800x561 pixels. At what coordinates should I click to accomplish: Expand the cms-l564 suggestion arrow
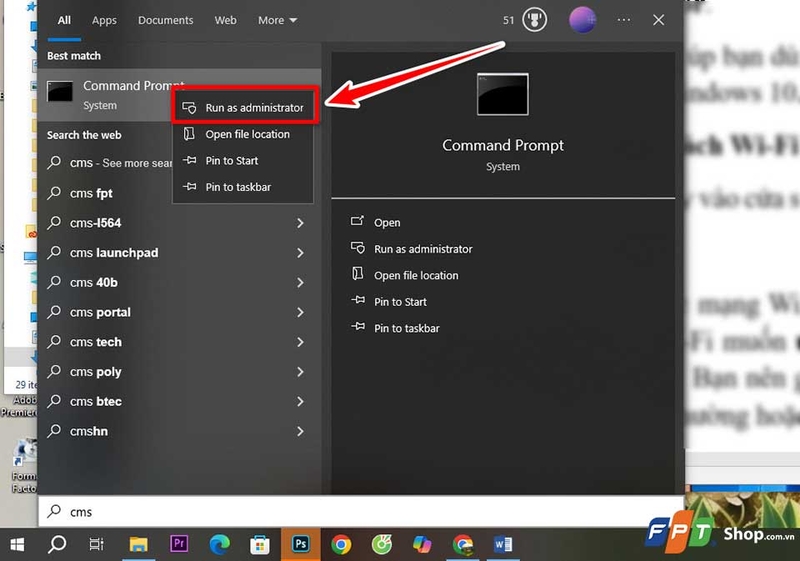pos(300,223)
